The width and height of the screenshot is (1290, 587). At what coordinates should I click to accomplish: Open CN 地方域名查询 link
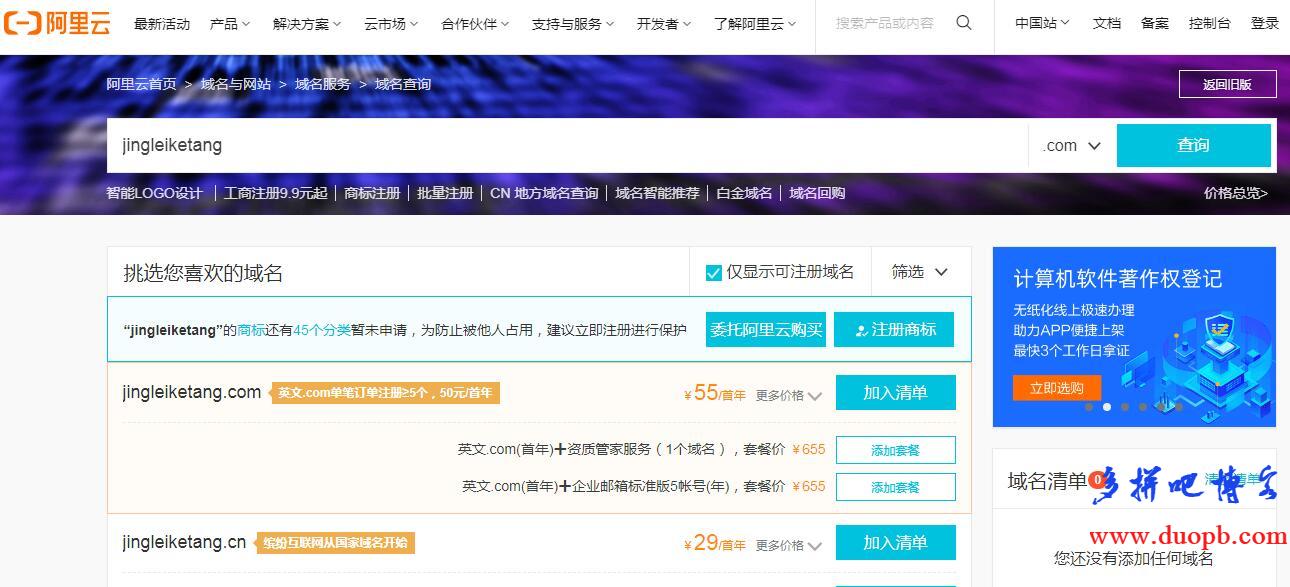pyautogui.click(x=544, y=193)
